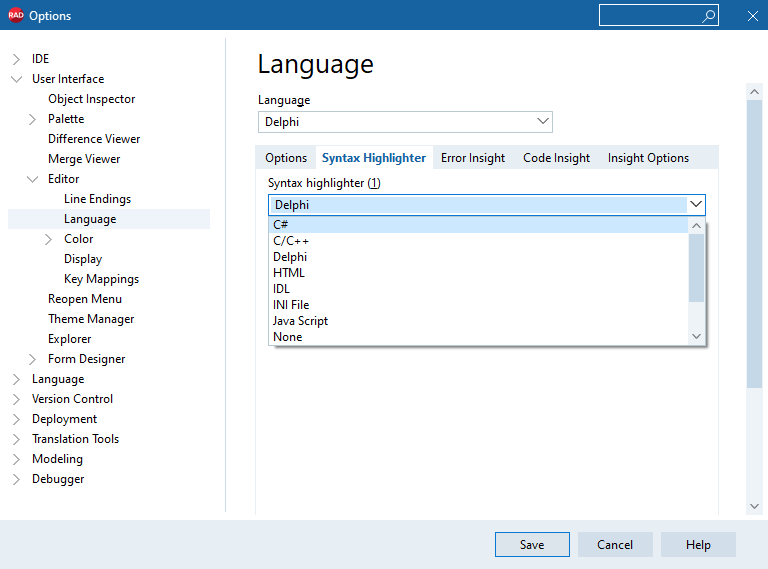
Task: Collapse the Editor tree node
Action: 32,179
